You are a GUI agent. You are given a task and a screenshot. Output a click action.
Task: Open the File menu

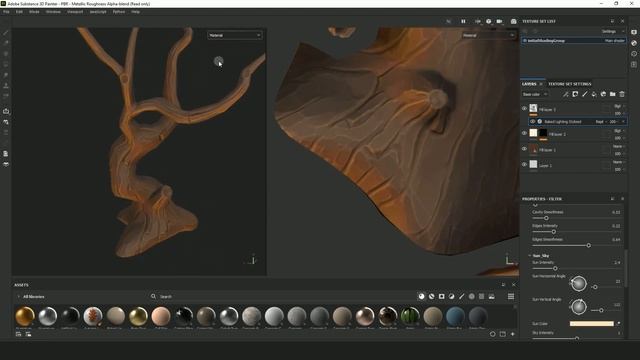point(6,12)
